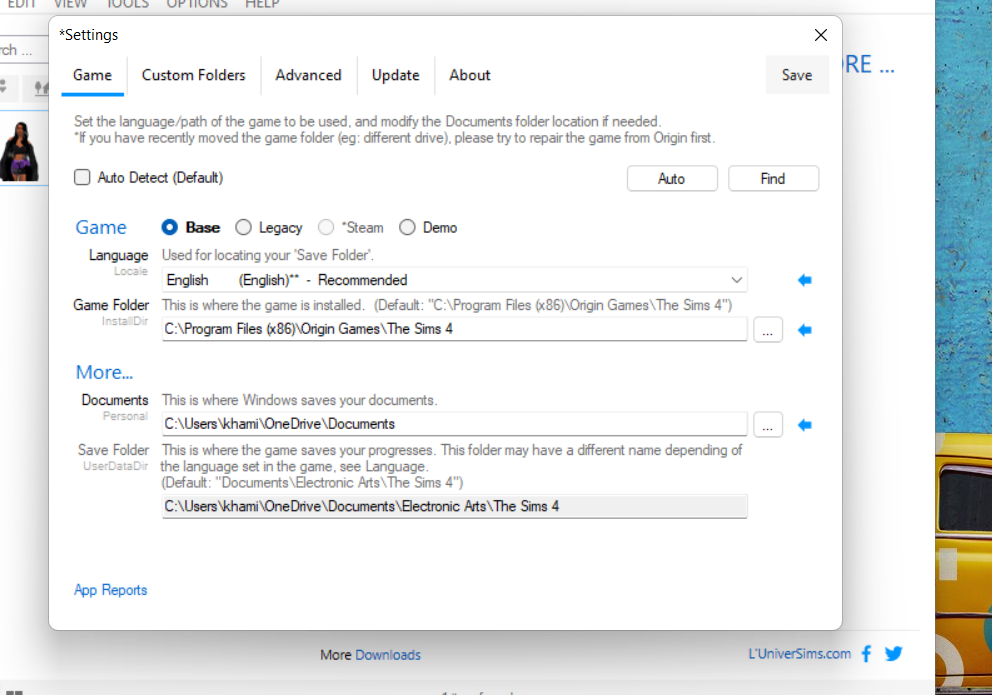
Task: Click the Save Folder path field
Action: coord(455,507)
